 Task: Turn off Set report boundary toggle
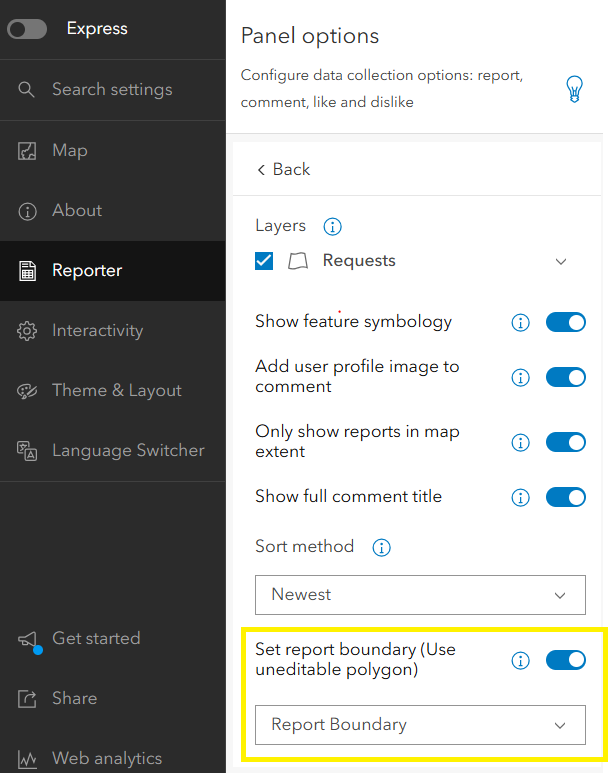[565, 660]
